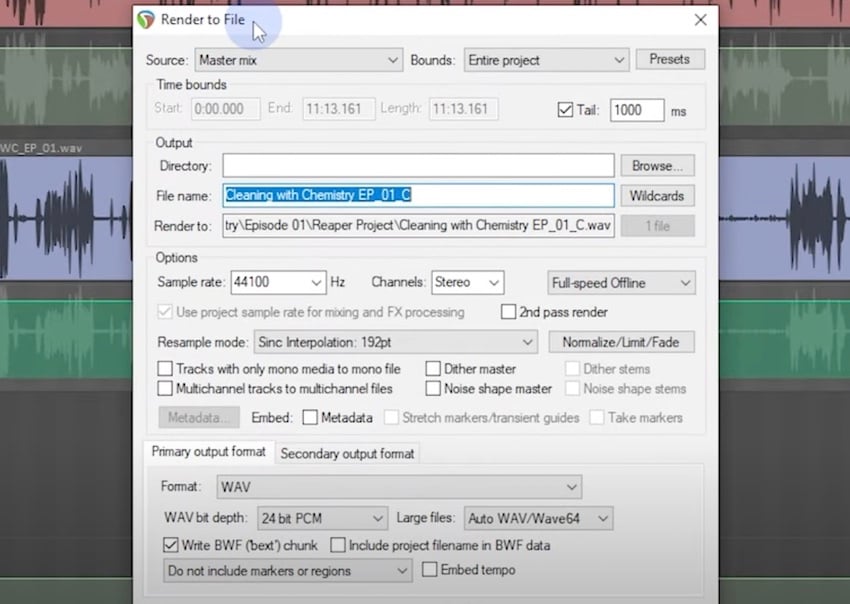Click the Render to path field

click(418, 226)
